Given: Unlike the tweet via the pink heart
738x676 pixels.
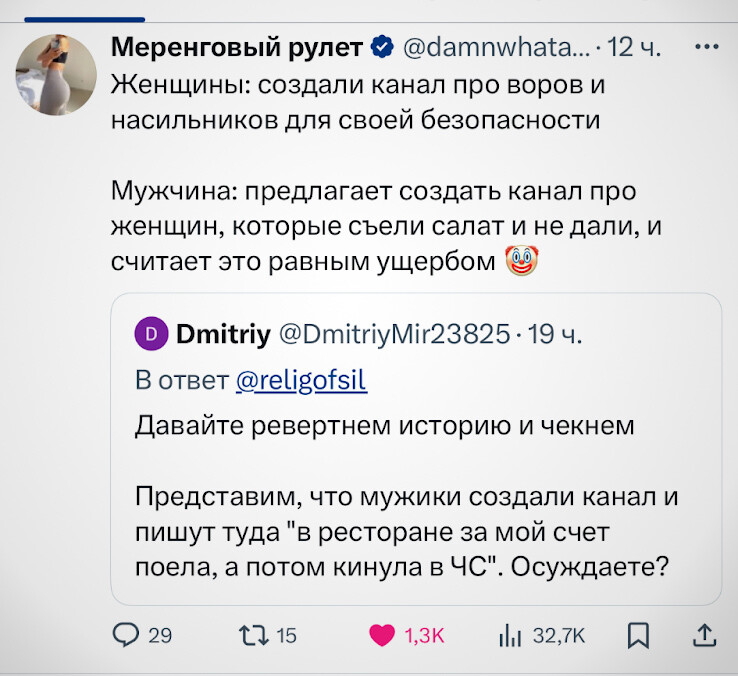Looking at the screenshot, I should [x=382, y=634].
